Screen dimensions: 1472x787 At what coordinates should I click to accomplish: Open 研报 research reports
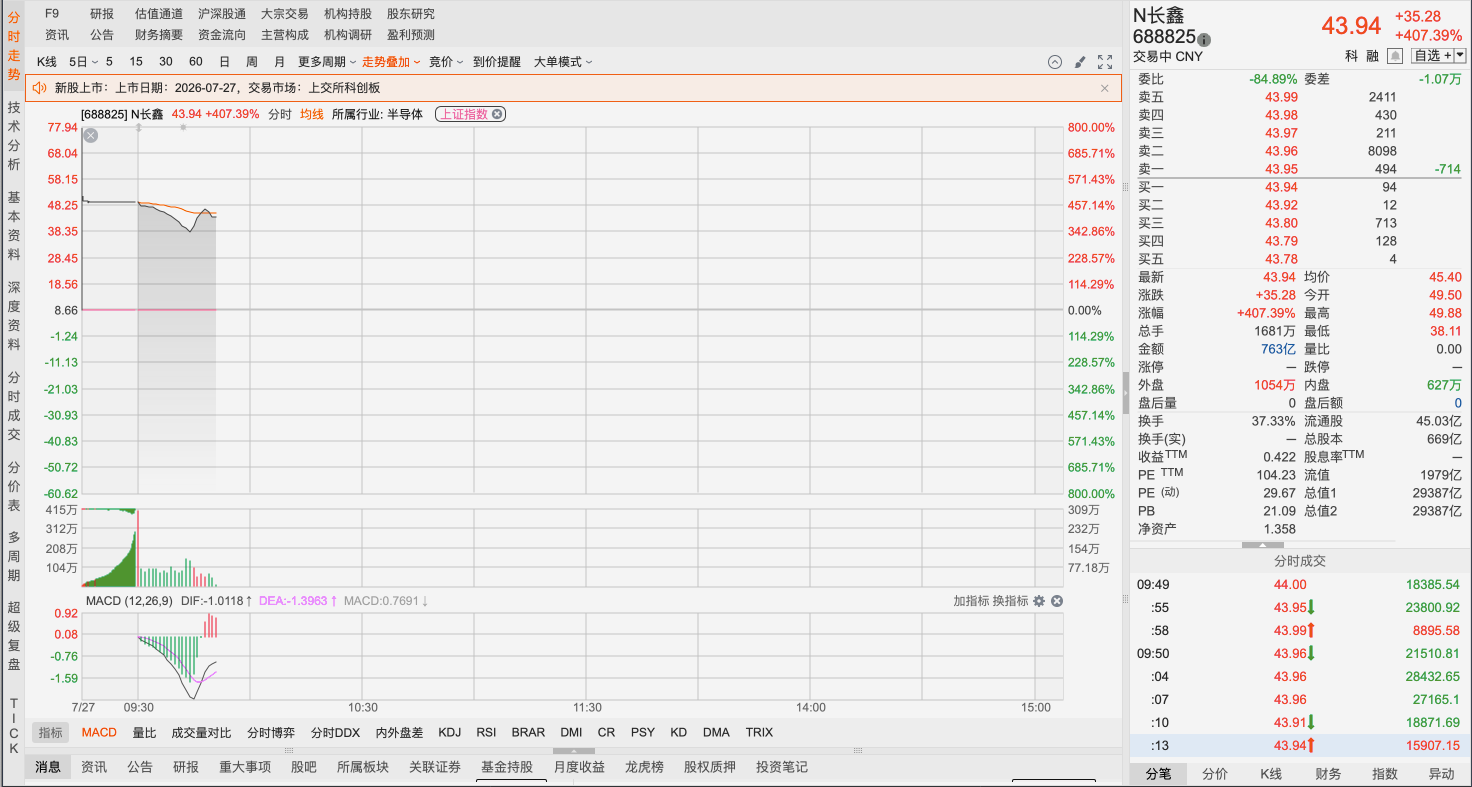(x=102, y=14)
